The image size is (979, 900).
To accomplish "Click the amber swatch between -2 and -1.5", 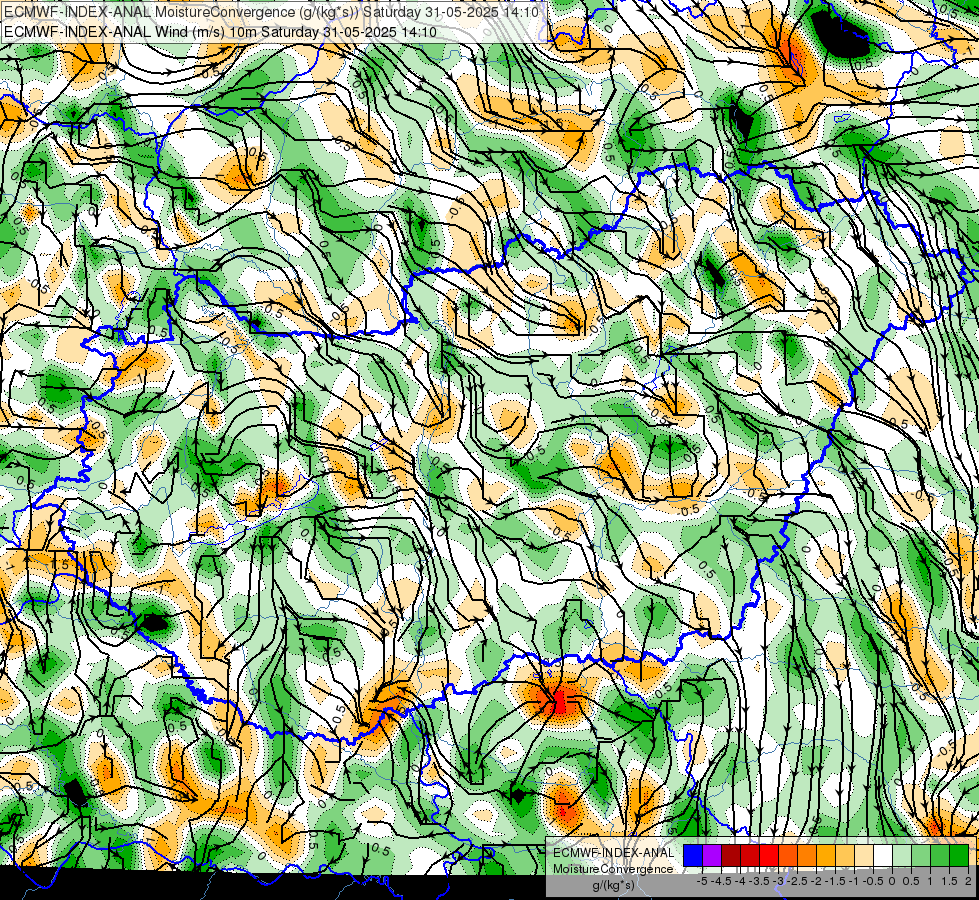I will coord(826,855).
